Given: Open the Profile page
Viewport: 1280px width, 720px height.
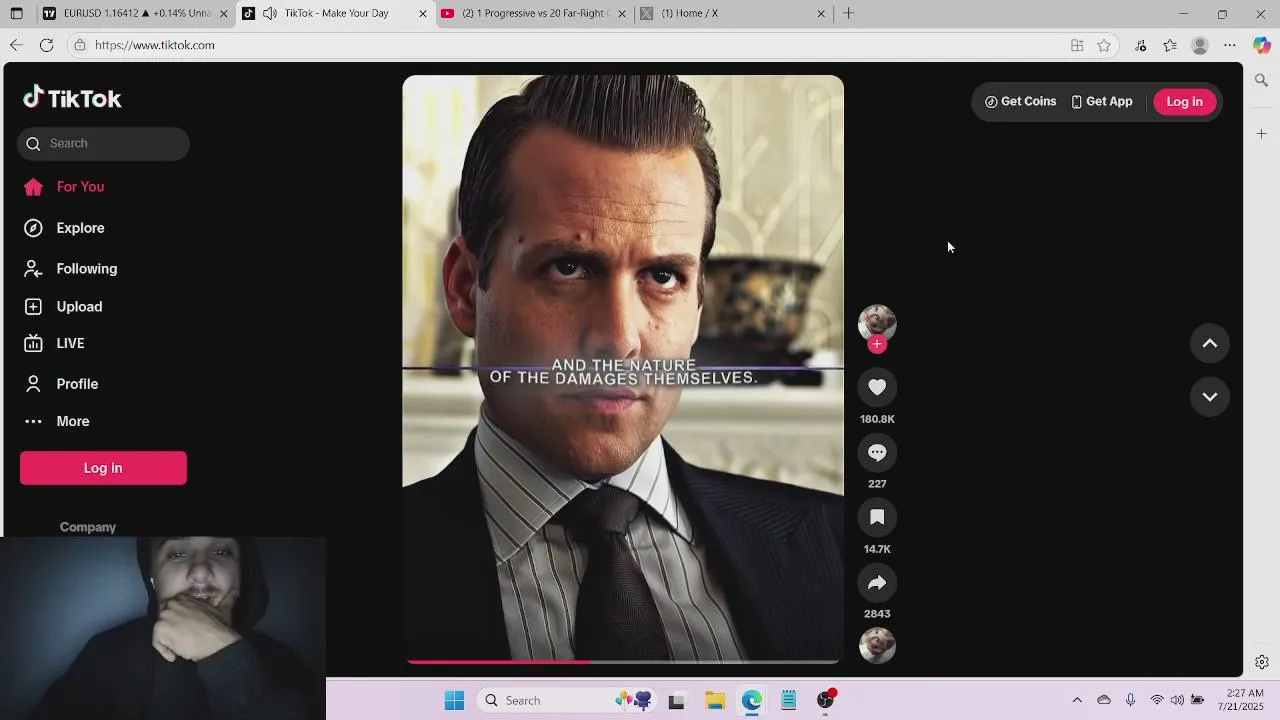Looking at the screenshot, I should [x=61, y=384].
